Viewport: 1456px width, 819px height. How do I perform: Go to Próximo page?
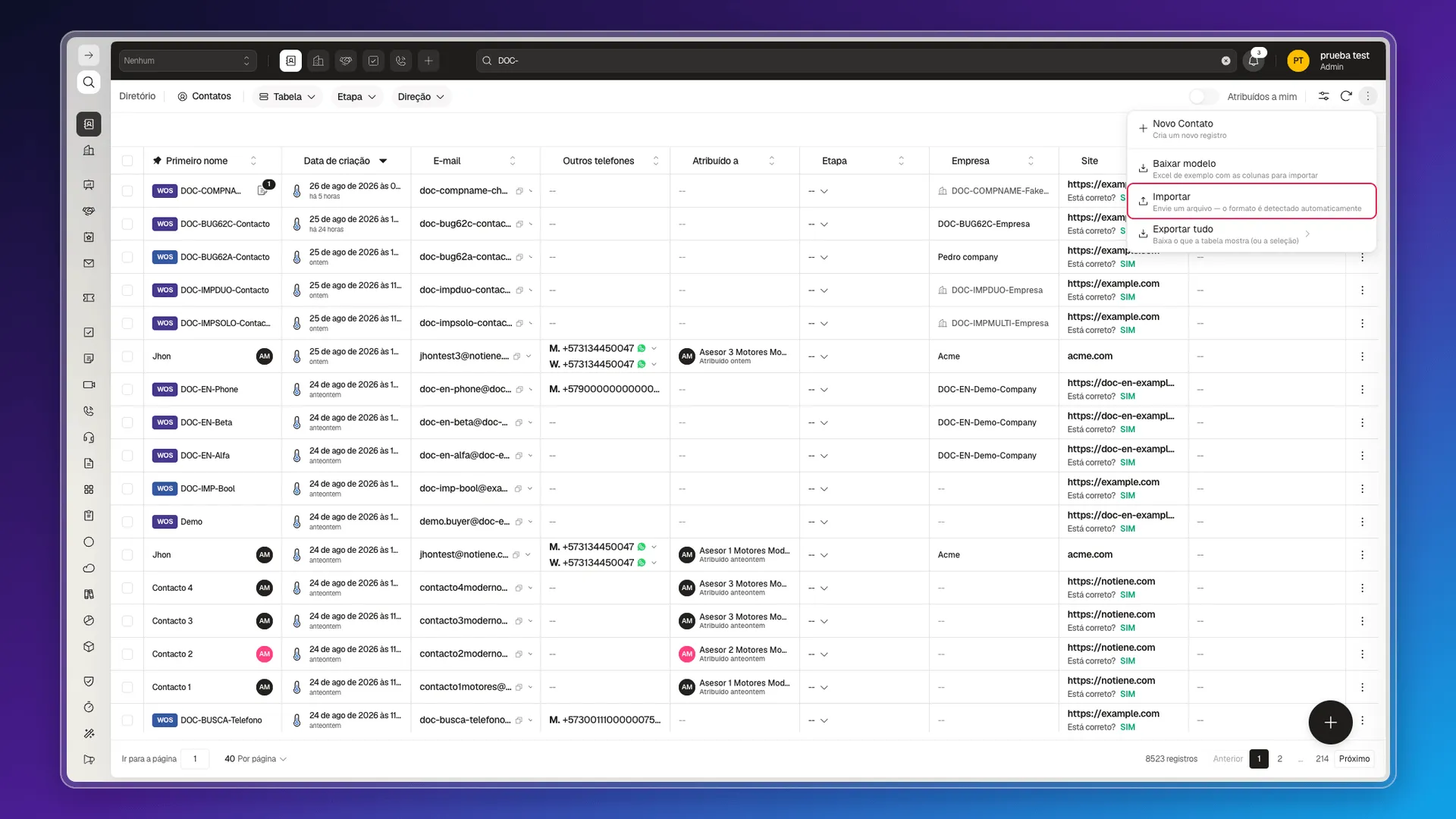[x=1354, y=758]
